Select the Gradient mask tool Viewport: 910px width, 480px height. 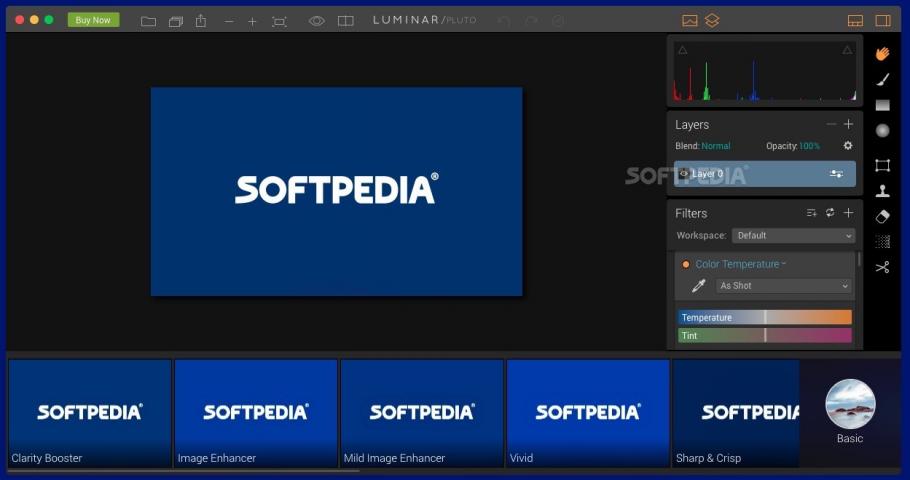[883, 105]
